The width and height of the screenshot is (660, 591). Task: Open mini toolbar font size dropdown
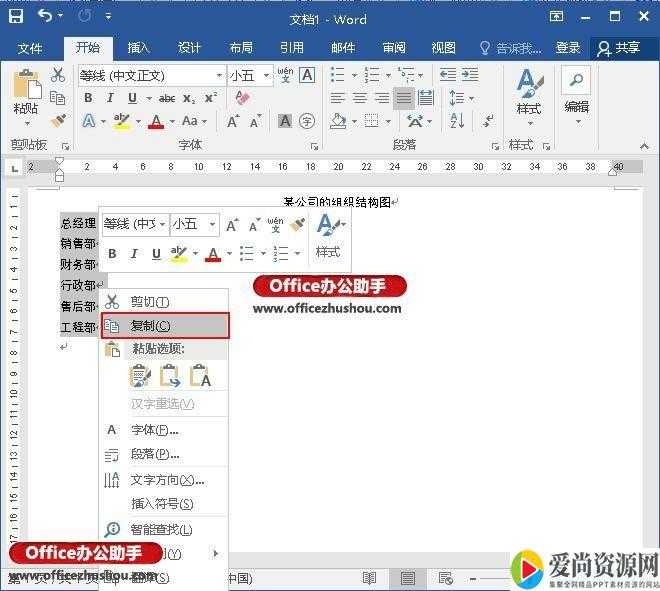click(213, 224)
